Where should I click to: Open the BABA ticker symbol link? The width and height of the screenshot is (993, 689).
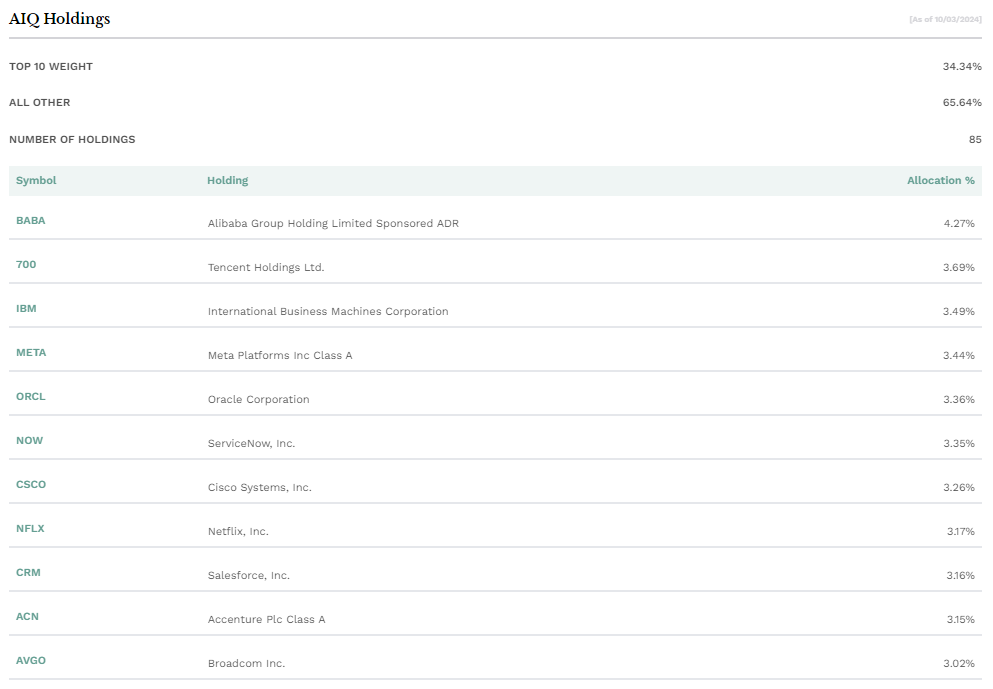(x=30, y=220)
